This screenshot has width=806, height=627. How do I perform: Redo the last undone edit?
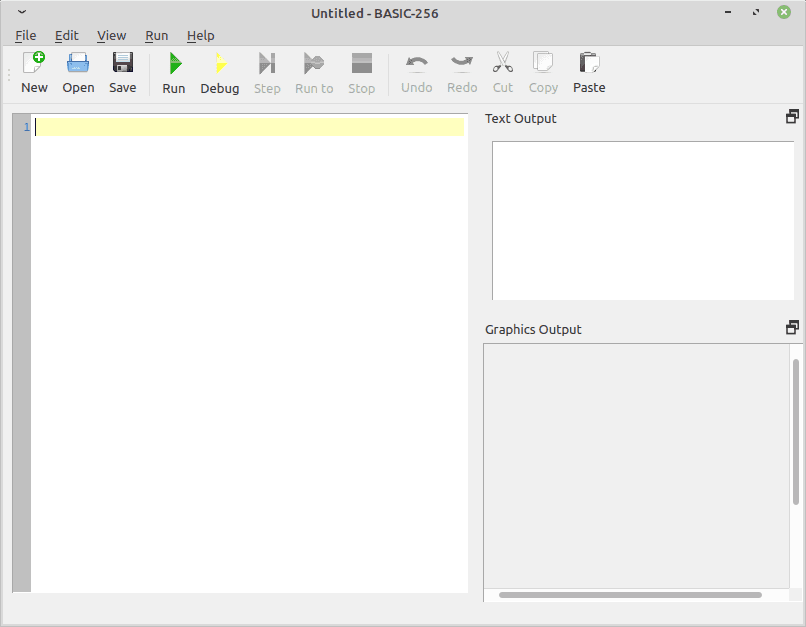(462, 73)
